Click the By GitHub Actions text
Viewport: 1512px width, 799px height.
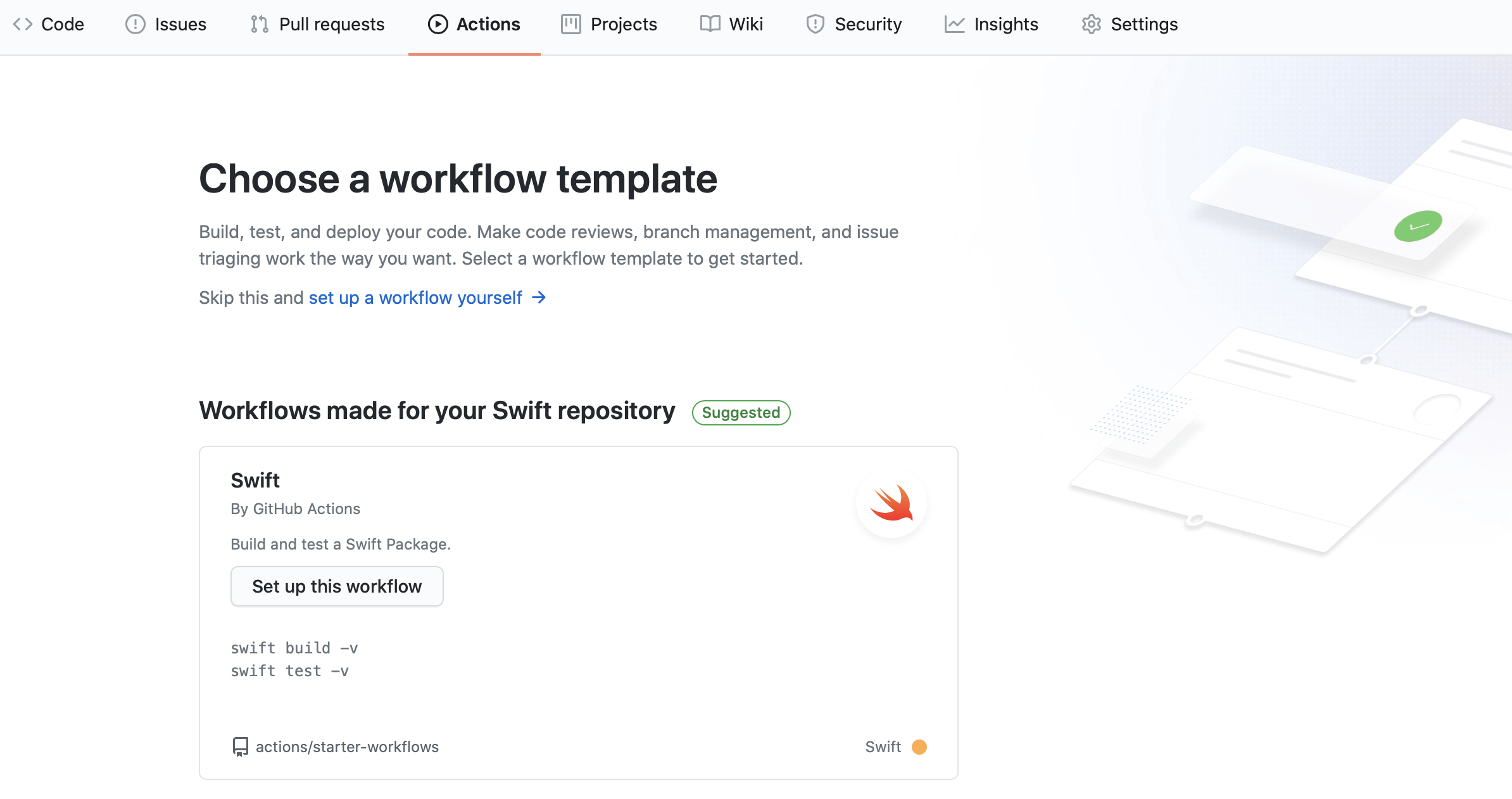[x=295, y=509]
